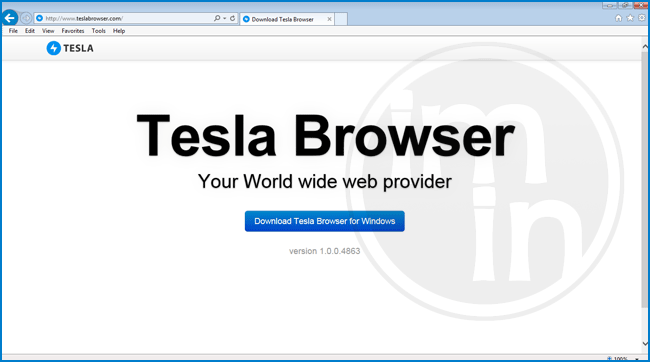This screenshot has height=362, width=650.
Task: Go back with the browser back arrow
Action: pyautogui.click(x=10, y=18)
